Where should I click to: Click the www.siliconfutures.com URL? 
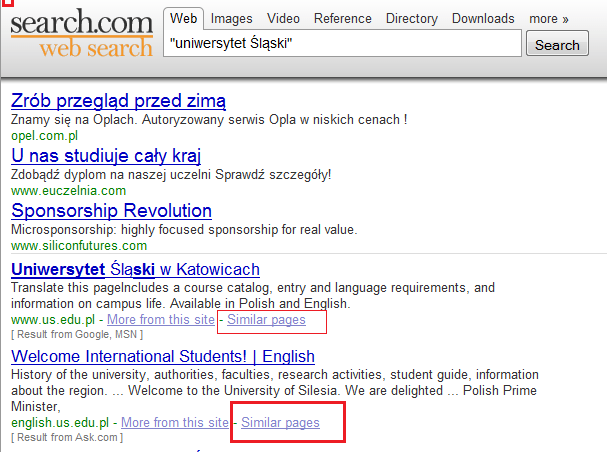point(79,246)
